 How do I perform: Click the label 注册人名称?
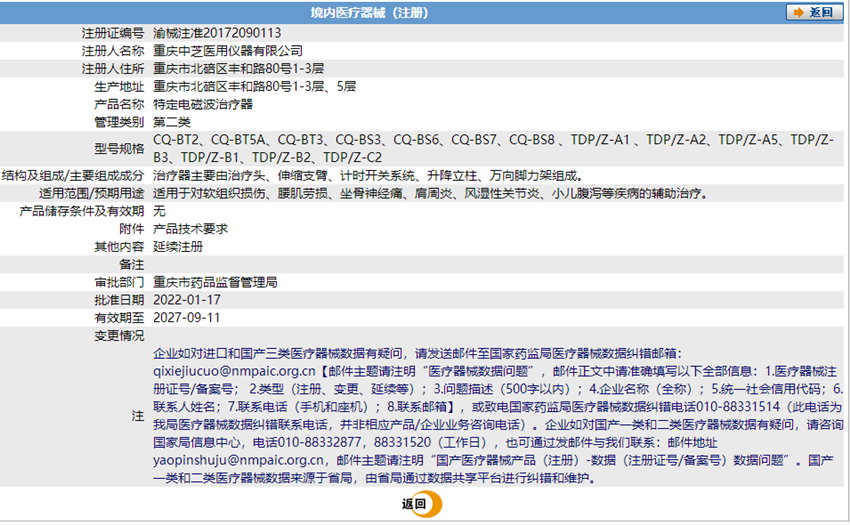[113, 51]
